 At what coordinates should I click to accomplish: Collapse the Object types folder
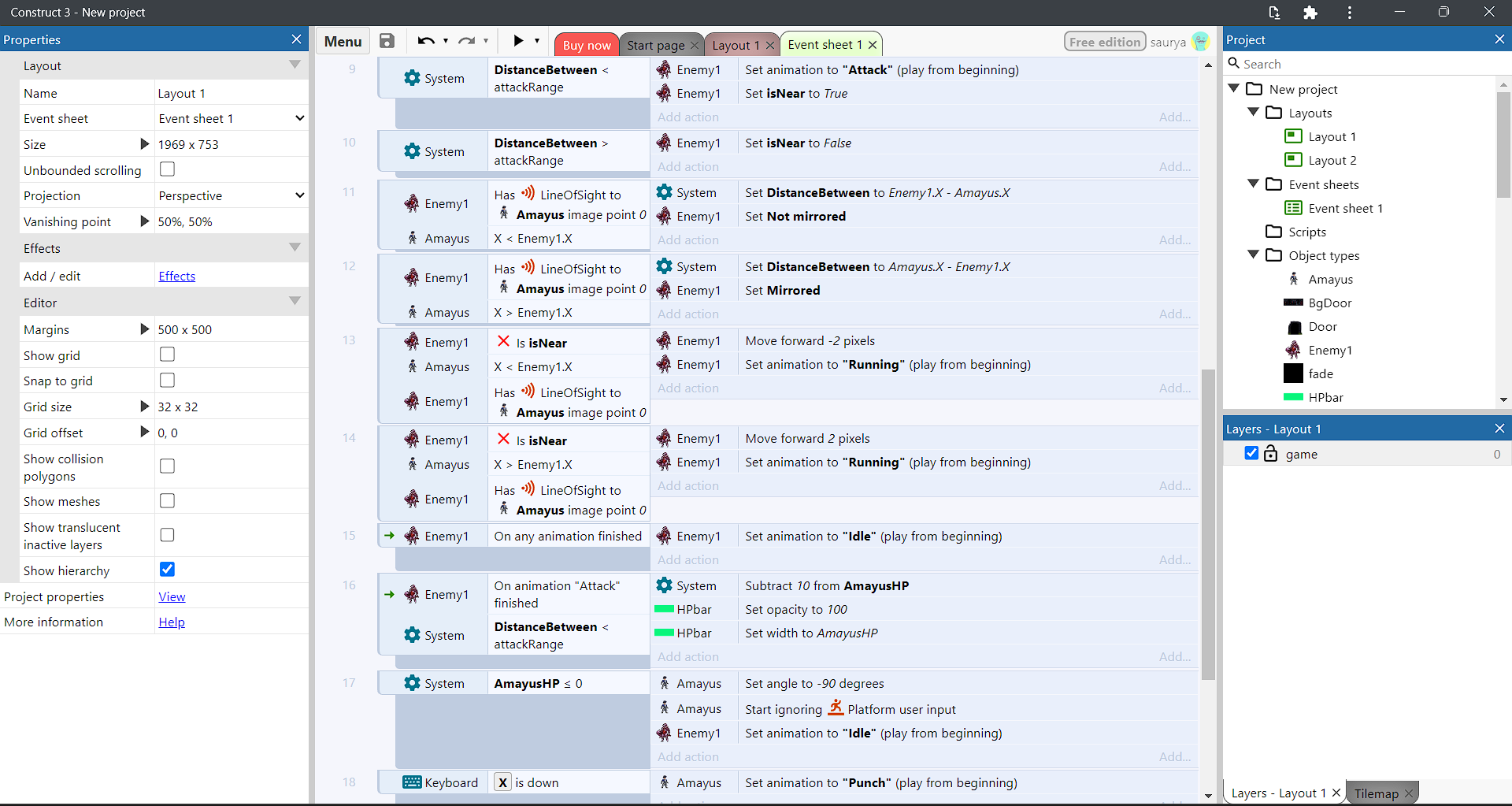pyautogui.click(x=1254, y=254)
